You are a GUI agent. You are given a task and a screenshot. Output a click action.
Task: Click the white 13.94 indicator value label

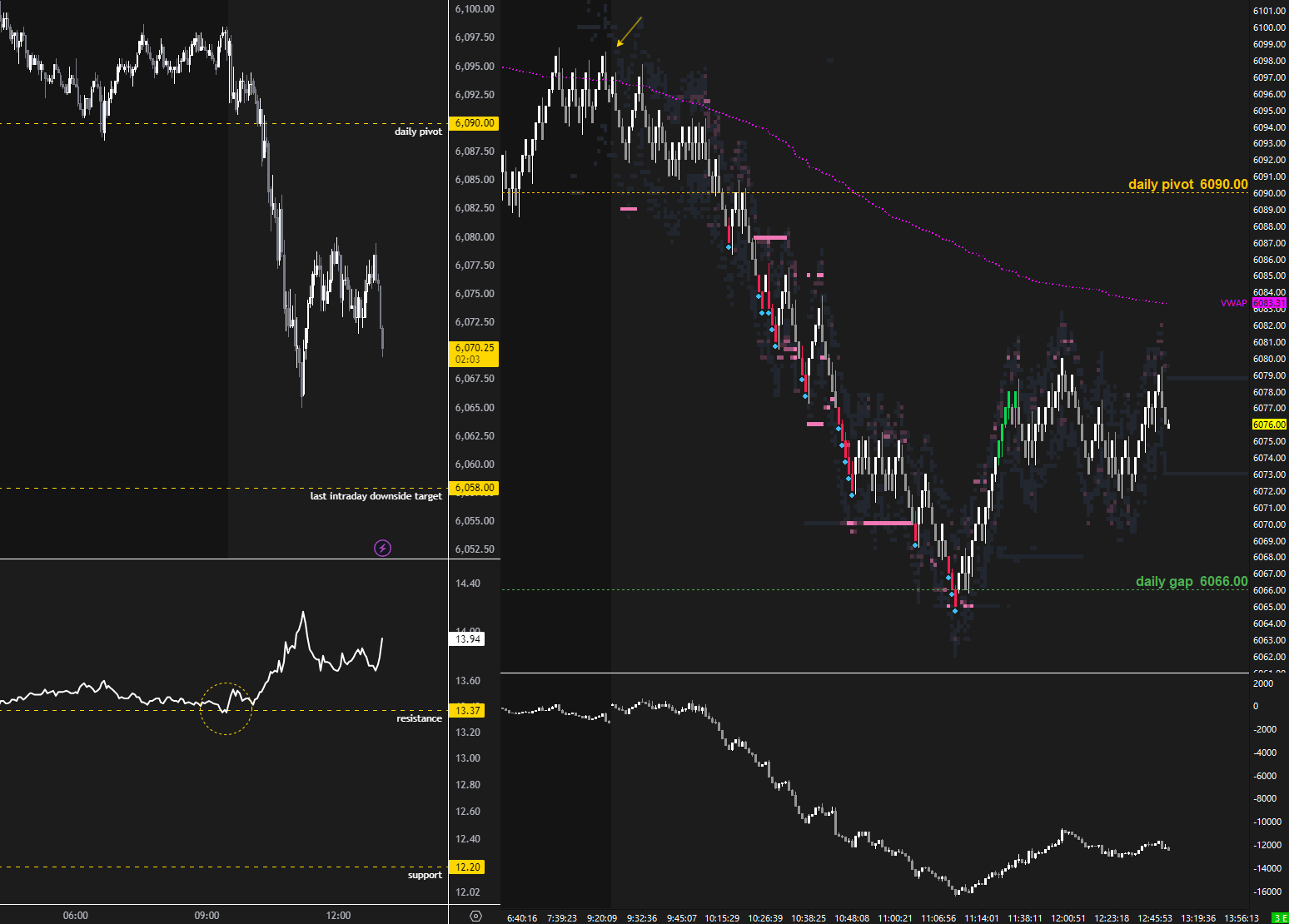tap(468, 639)
